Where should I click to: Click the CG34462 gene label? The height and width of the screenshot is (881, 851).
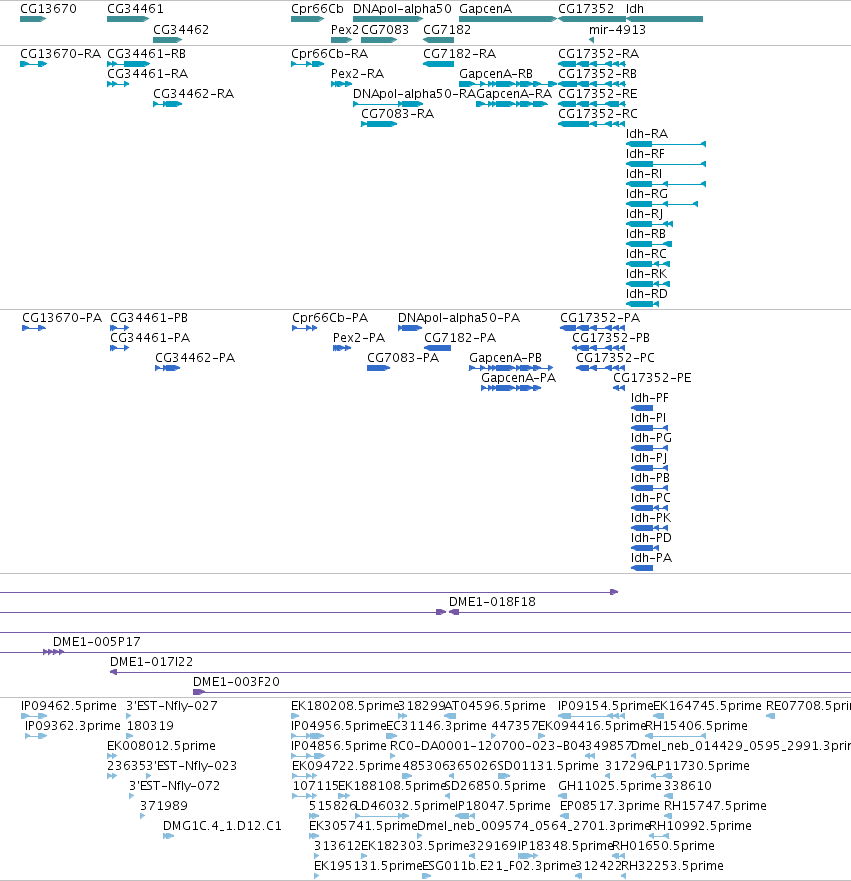click(x=181, y=29)
